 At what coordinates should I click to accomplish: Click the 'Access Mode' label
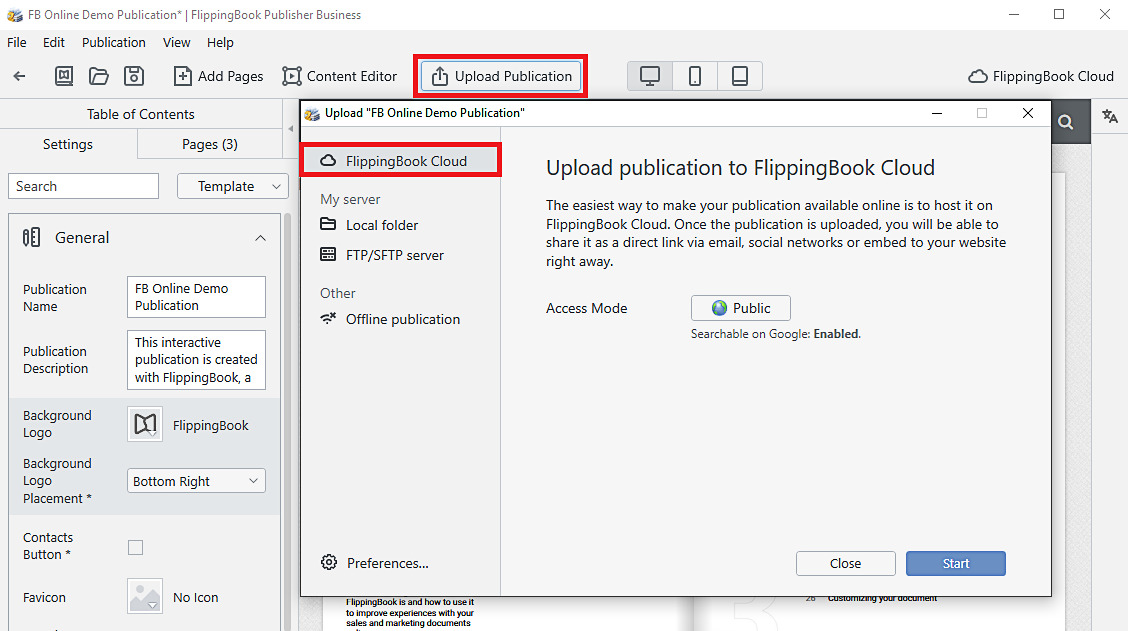pyautogui.click(x=586, y=308)
